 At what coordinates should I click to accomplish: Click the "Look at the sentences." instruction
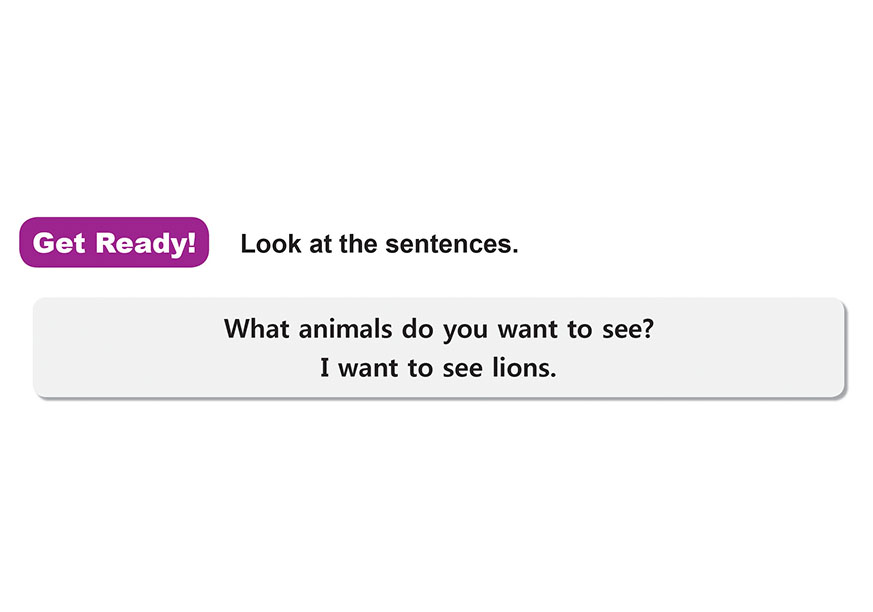379,244
